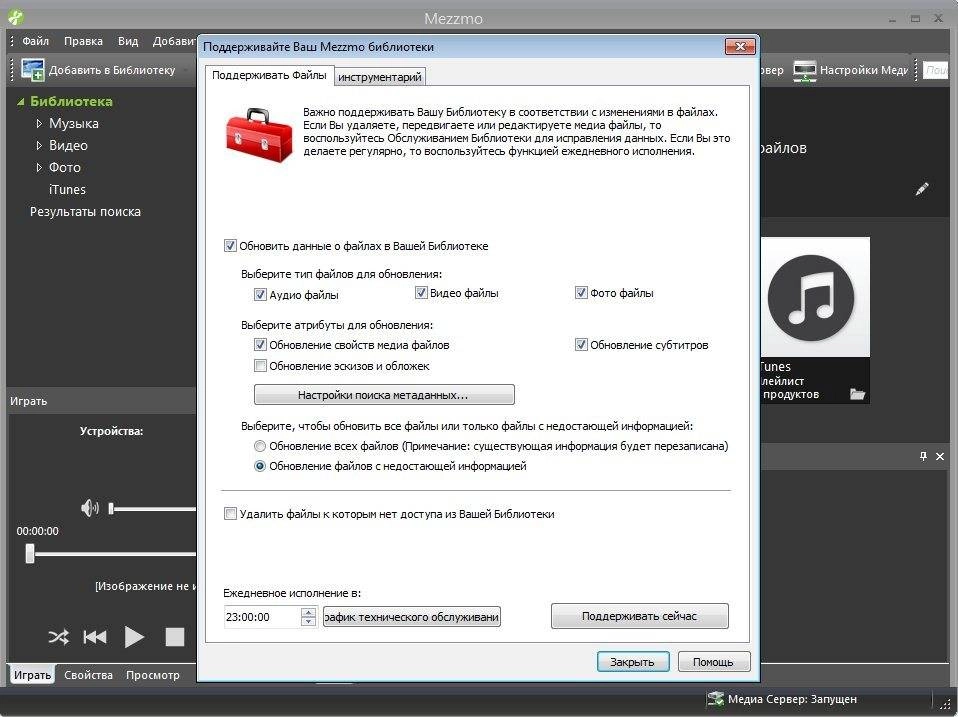Click the Add to Library toolbar icon
Viewport: 958px width, 717px height.
32,70
